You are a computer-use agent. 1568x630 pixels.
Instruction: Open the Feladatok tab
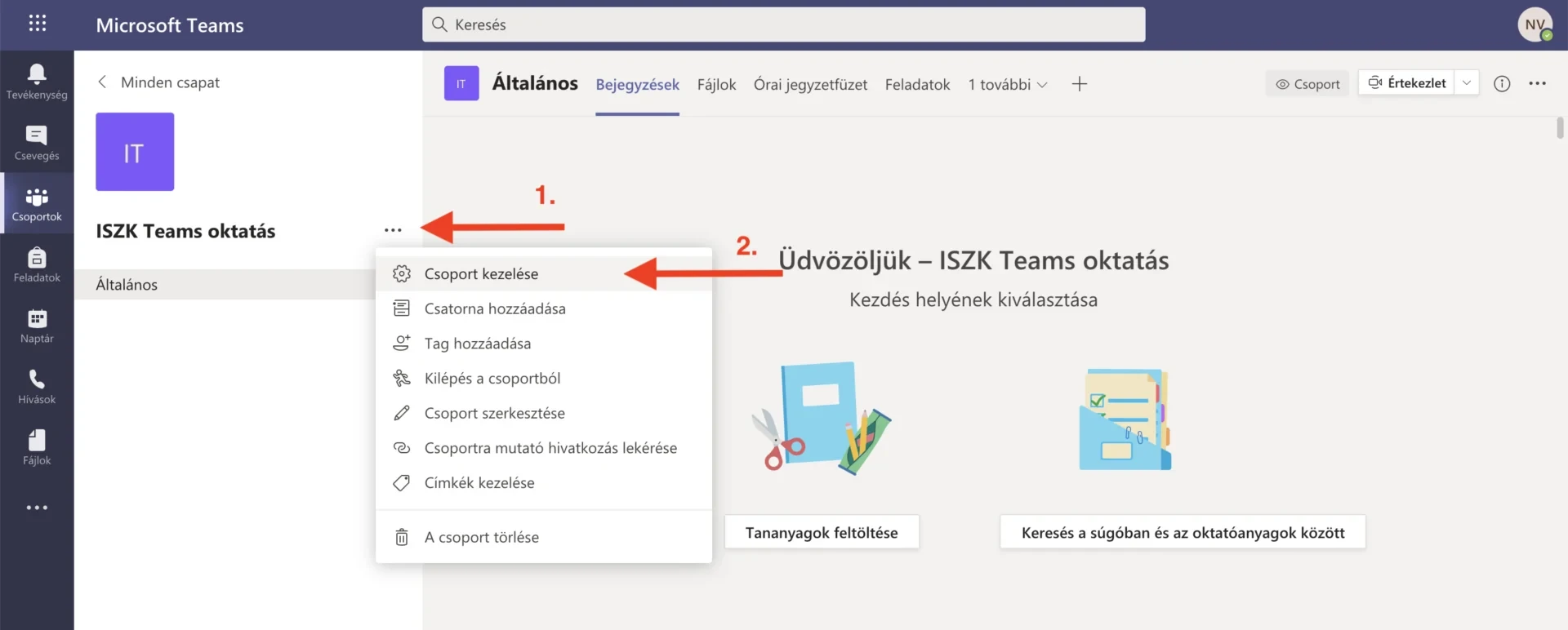click(917, 84)
